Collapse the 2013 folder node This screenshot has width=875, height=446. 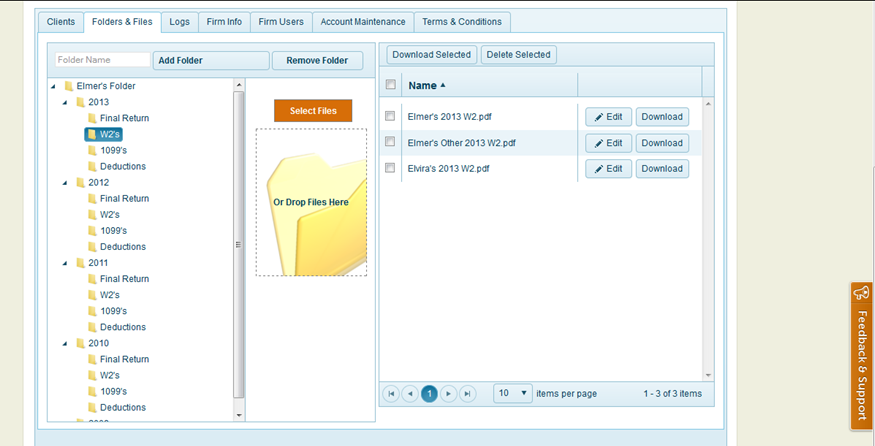65,102
